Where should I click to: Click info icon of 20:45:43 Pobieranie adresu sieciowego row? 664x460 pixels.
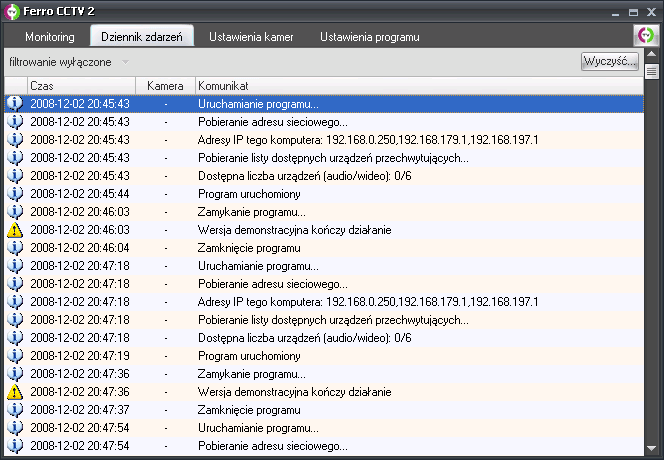pos(15,122)
